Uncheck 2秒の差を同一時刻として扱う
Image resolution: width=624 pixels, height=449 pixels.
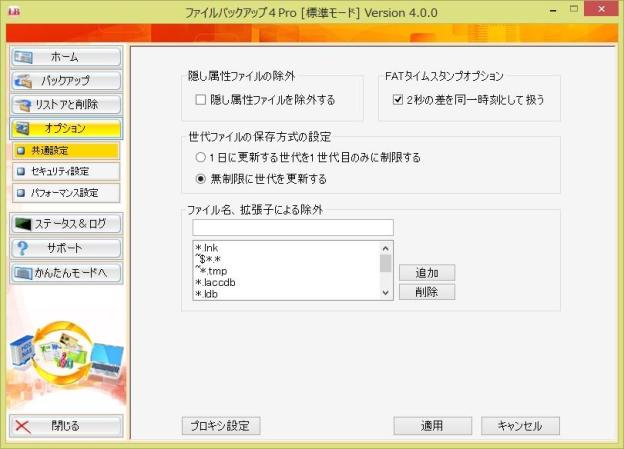coord(398,100)
